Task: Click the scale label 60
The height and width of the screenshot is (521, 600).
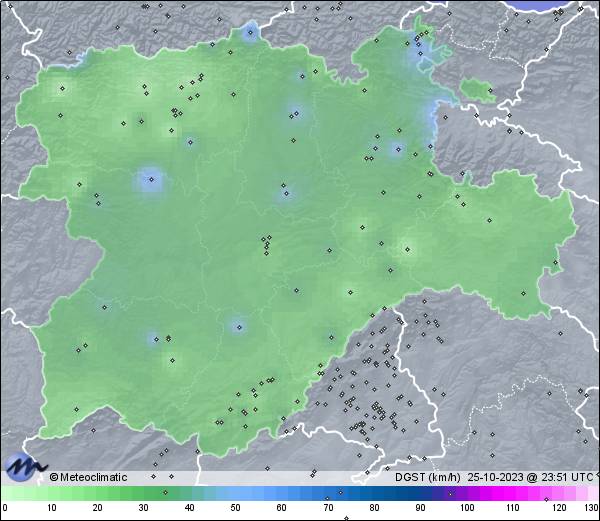Action: tap(282, 508)
